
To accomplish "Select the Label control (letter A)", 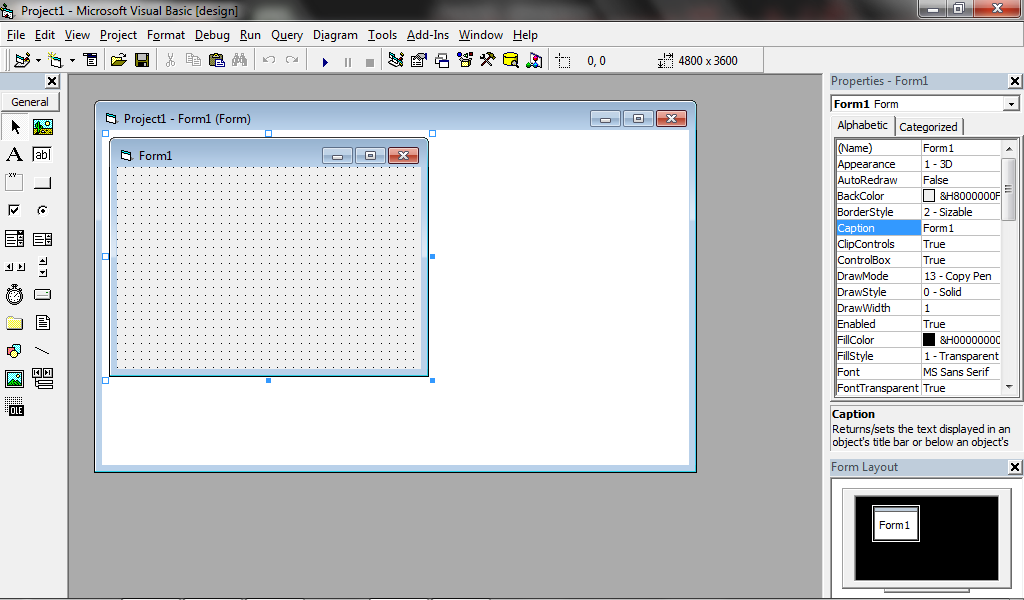I will [14, 155].
